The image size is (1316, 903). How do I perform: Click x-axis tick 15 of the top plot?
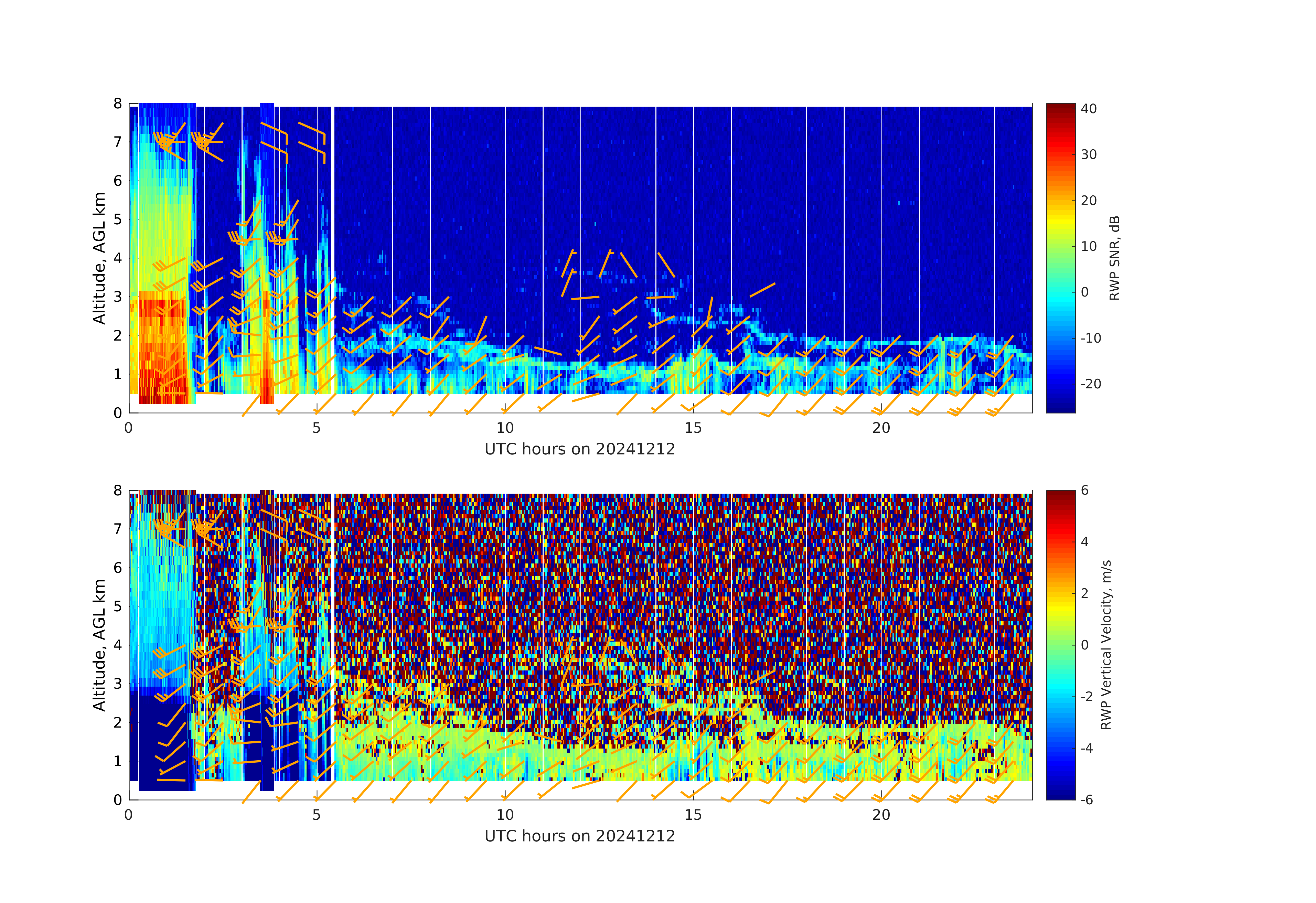tap(693, 428)
